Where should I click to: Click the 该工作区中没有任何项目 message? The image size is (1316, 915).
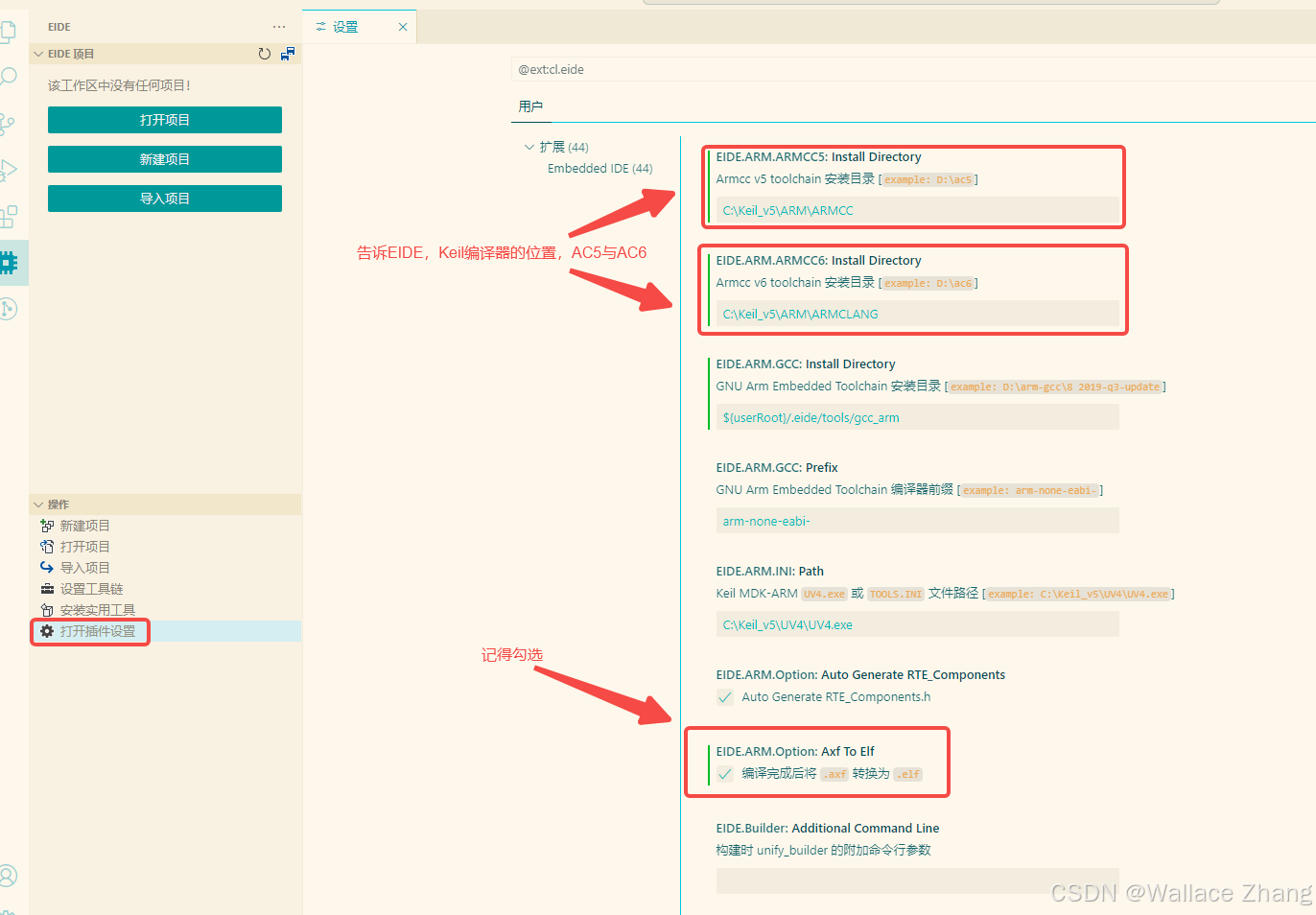(119, 85)
